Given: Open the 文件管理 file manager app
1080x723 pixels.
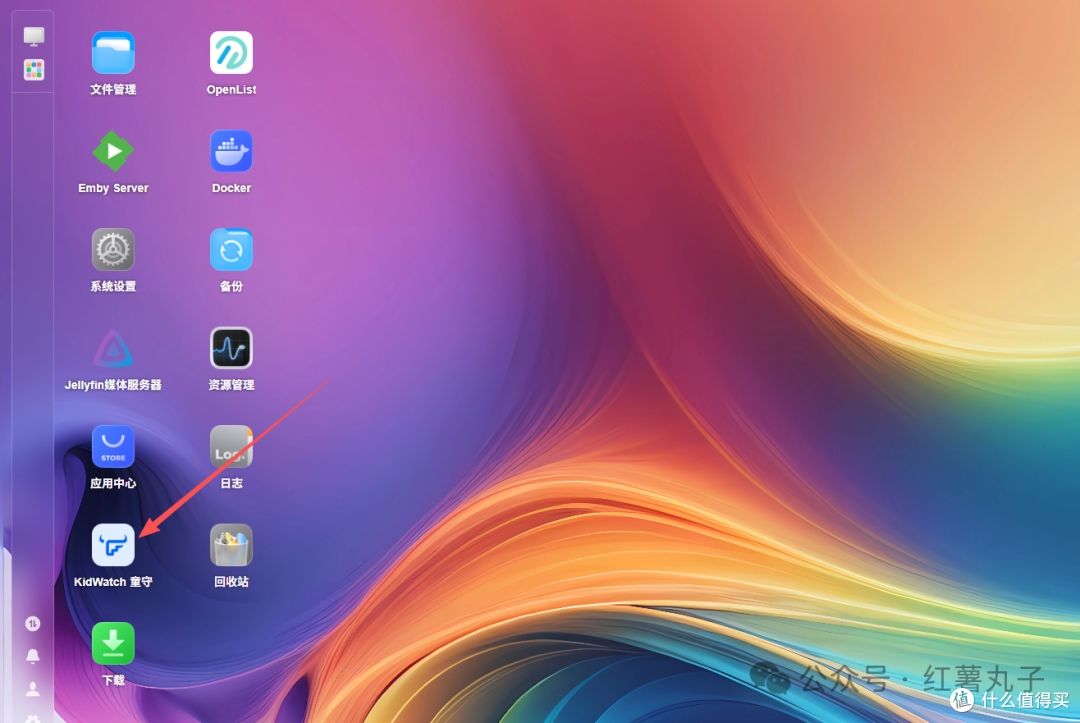Looking at the screenshot, I should coord(113,53).
